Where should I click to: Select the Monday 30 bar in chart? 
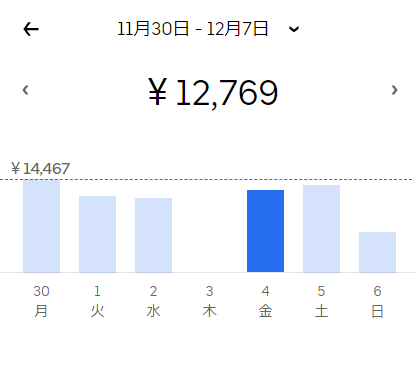tap(41, 226)
